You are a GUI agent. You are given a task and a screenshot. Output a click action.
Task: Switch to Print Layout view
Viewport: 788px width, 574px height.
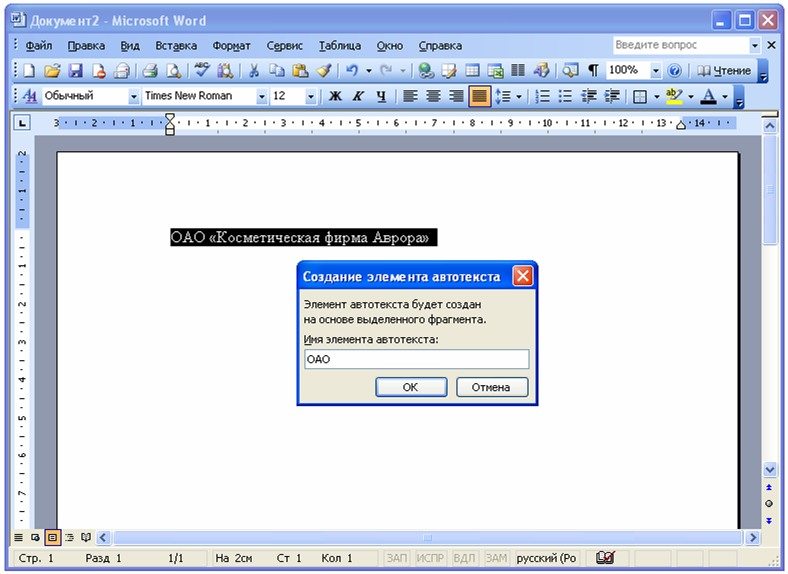[52, 537]
